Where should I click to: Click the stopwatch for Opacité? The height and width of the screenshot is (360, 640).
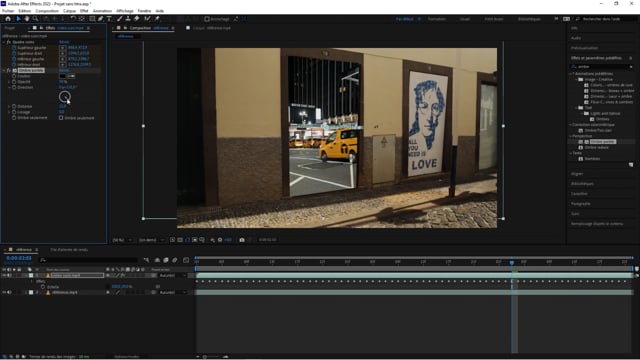click(14, 82)
